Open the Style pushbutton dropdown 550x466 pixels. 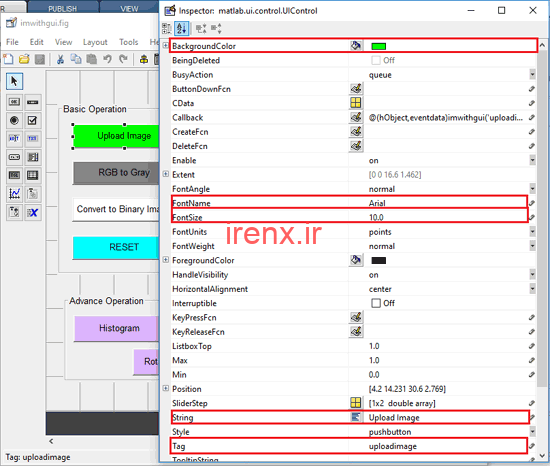click(532, 431)
